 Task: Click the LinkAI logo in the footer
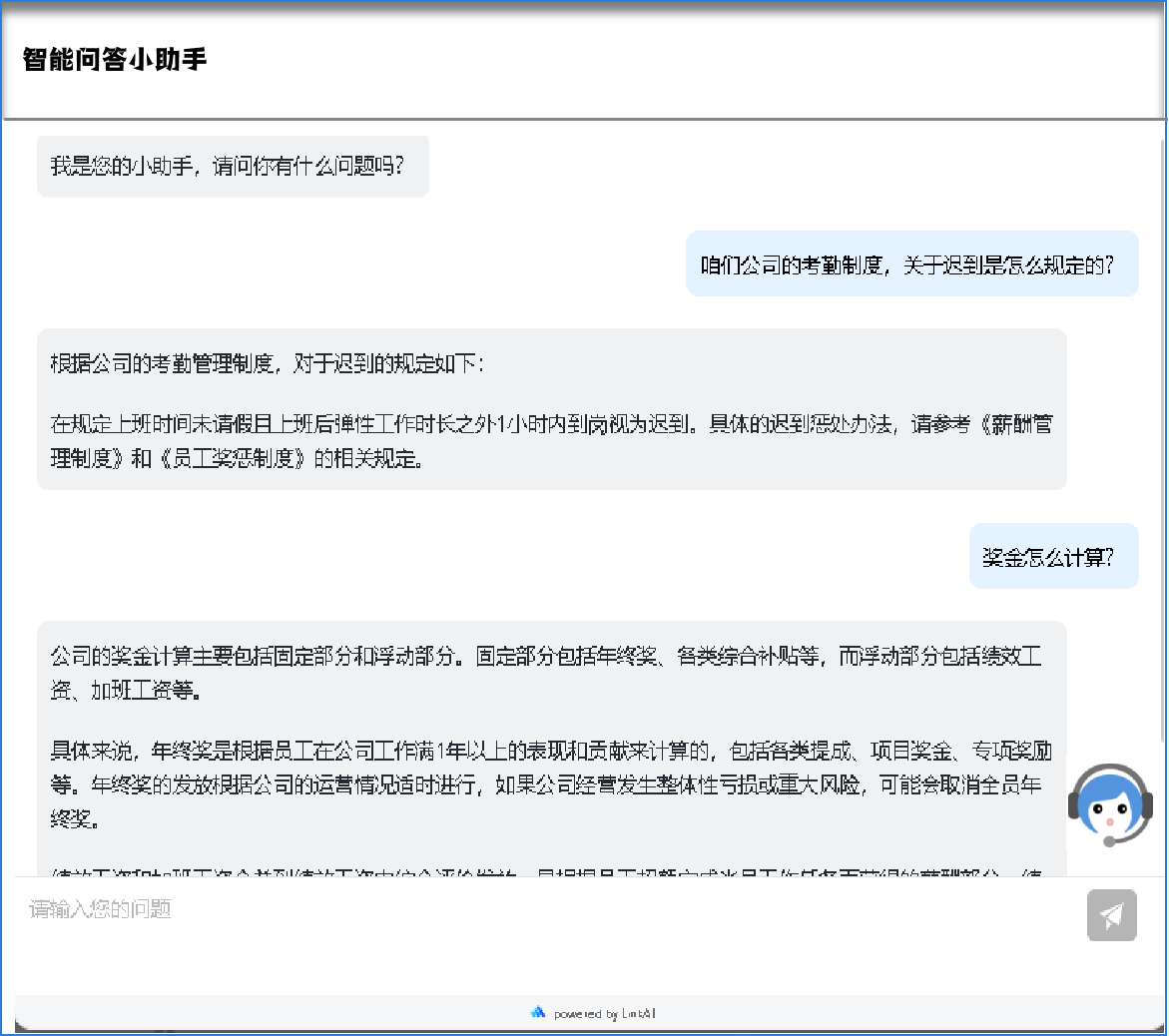pos(537,1012)
